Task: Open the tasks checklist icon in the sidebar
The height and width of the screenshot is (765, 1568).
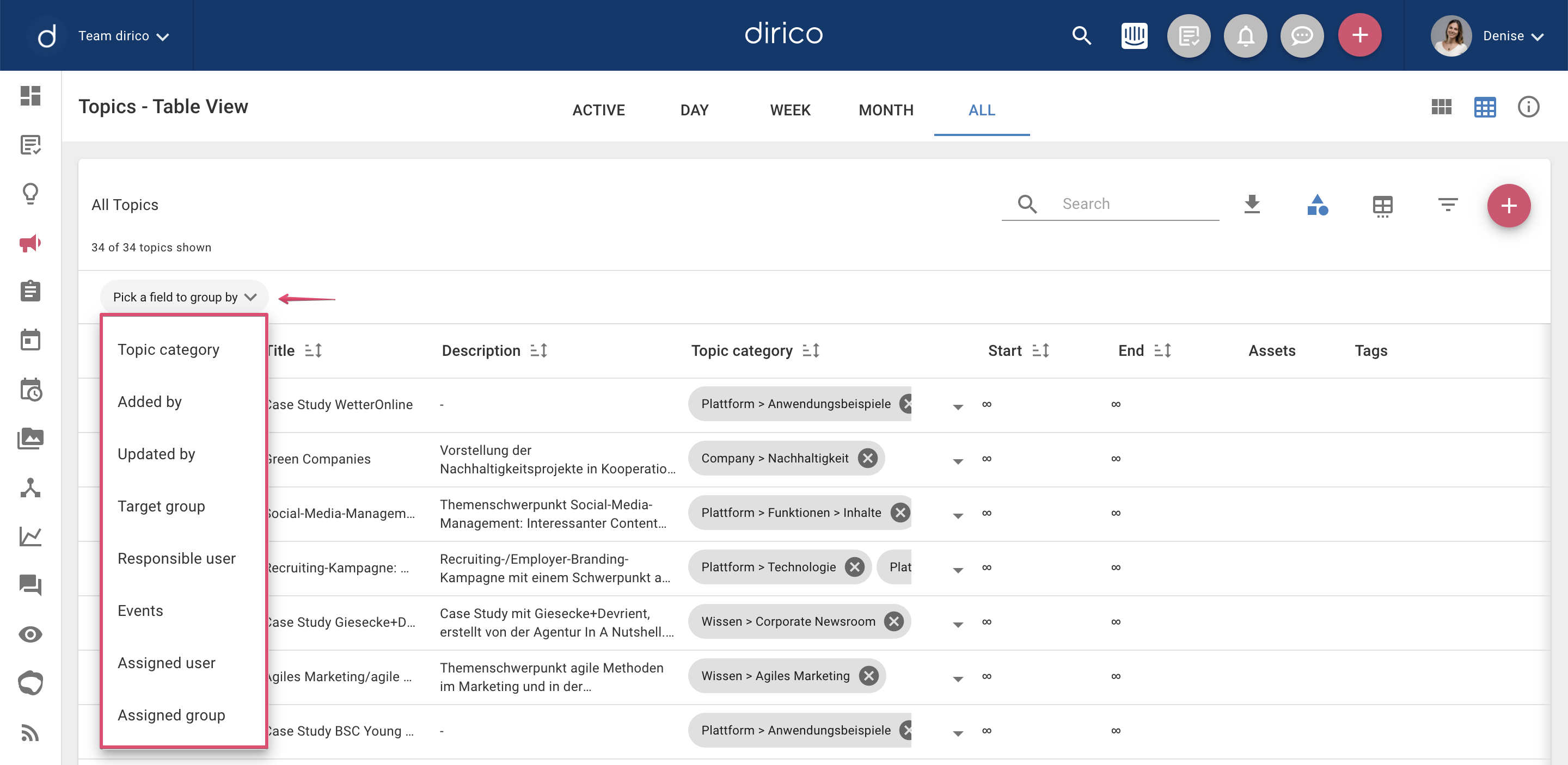Action: pos(30,145)
